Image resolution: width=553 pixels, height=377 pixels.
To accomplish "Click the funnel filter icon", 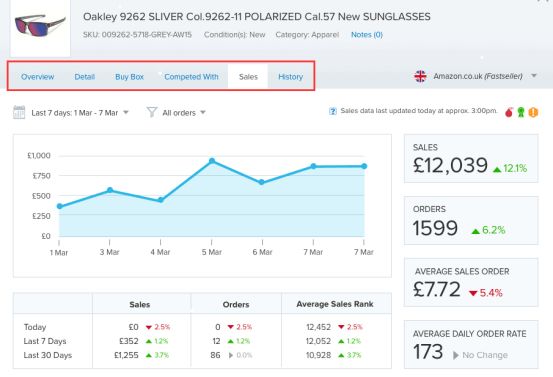I will [x=152, y=112].
